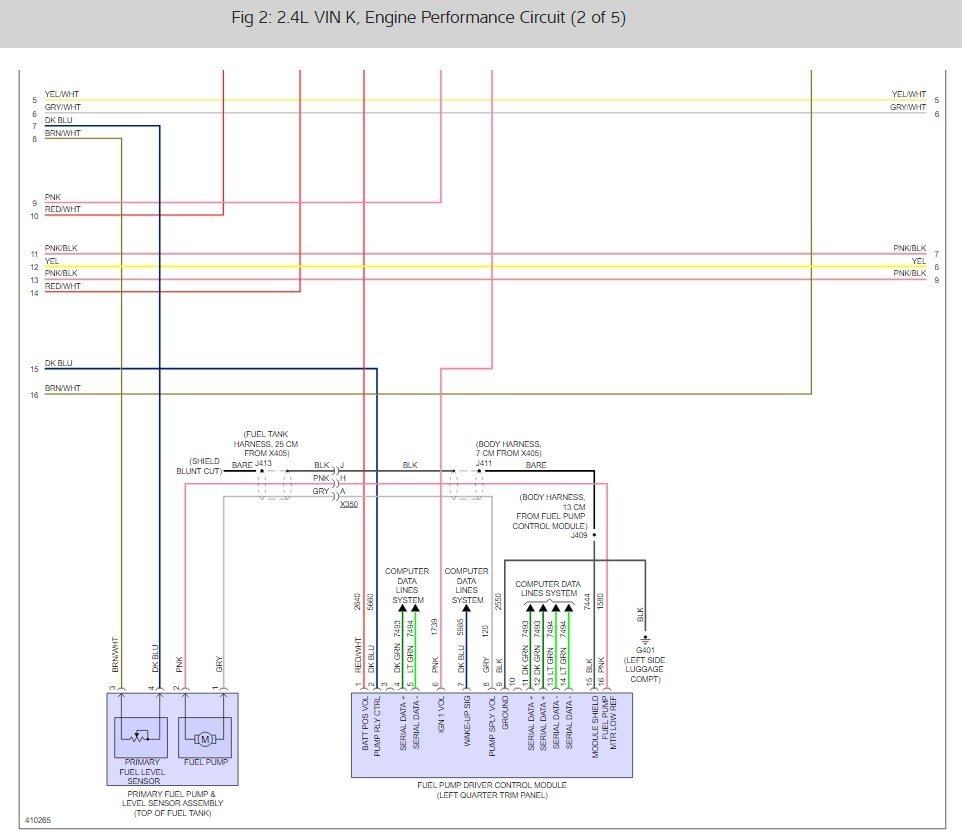Click the 'PRIMARY FUEL LEVEL SENSOR' label
The image size is (962, 838).
pyautogui.click(x=142, y=772)
